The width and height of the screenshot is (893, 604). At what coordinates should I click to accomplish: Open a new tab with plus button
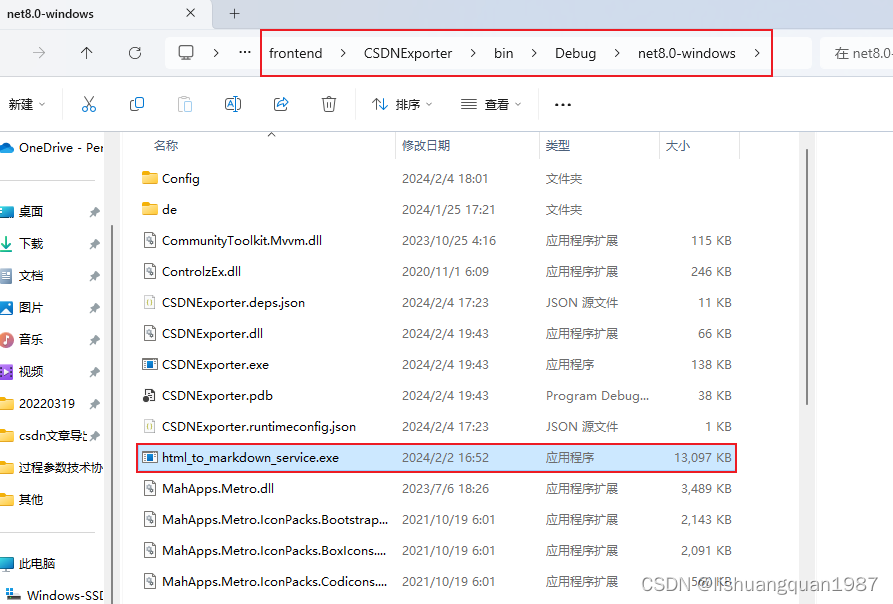point(235,14)
